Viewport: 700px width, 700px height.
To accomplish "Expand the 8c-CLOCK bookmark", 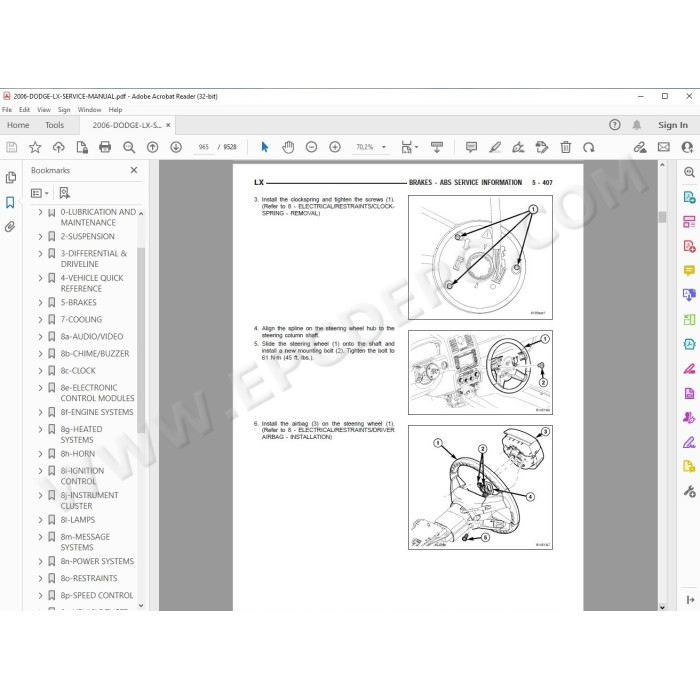I will (40, 371).
